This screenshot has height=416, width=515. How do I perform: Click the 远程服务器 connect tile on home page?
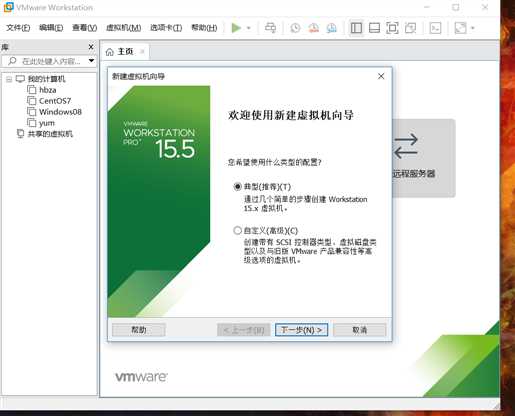[424, 158]
